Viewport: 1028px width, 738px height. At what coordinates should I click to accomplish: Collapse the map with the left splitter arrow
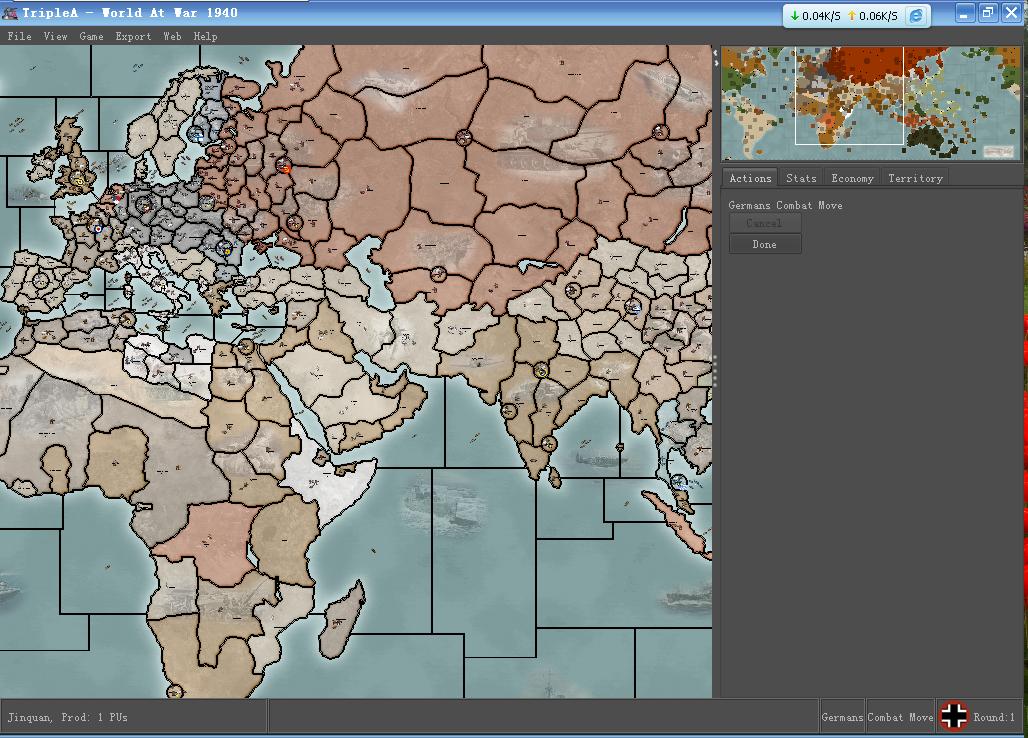tap(716, 53)
